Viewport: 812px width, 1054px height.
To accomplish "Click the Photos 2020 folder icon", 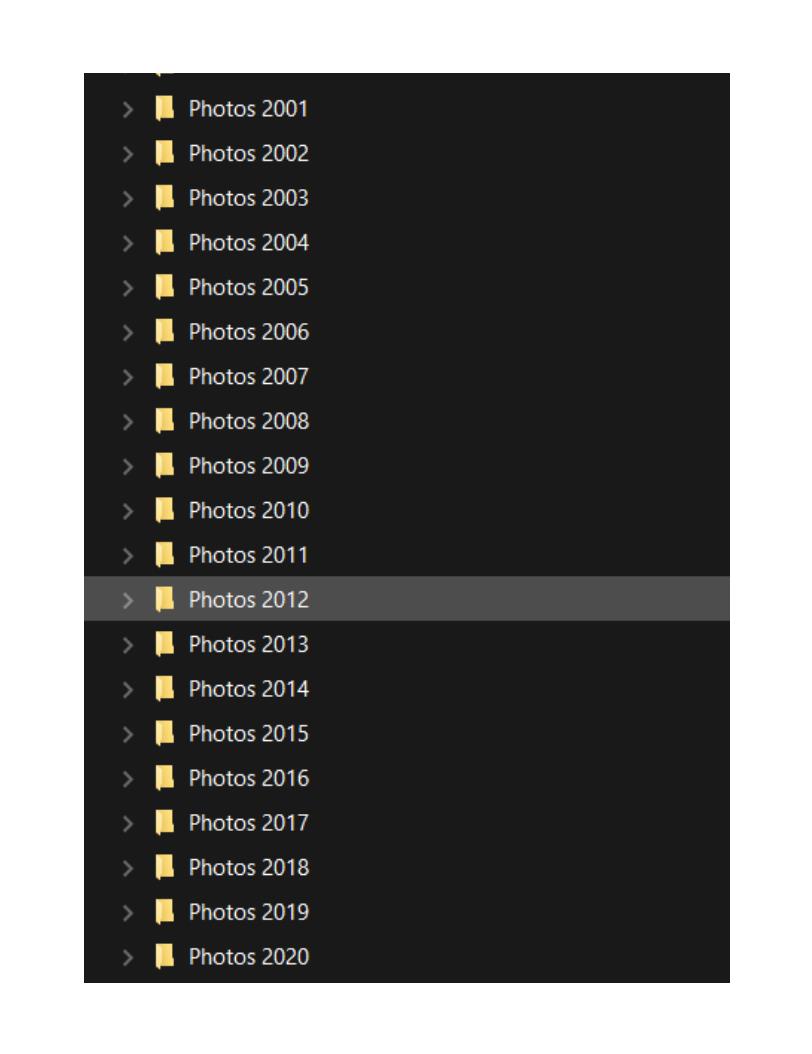I will (x=165, y=956).
